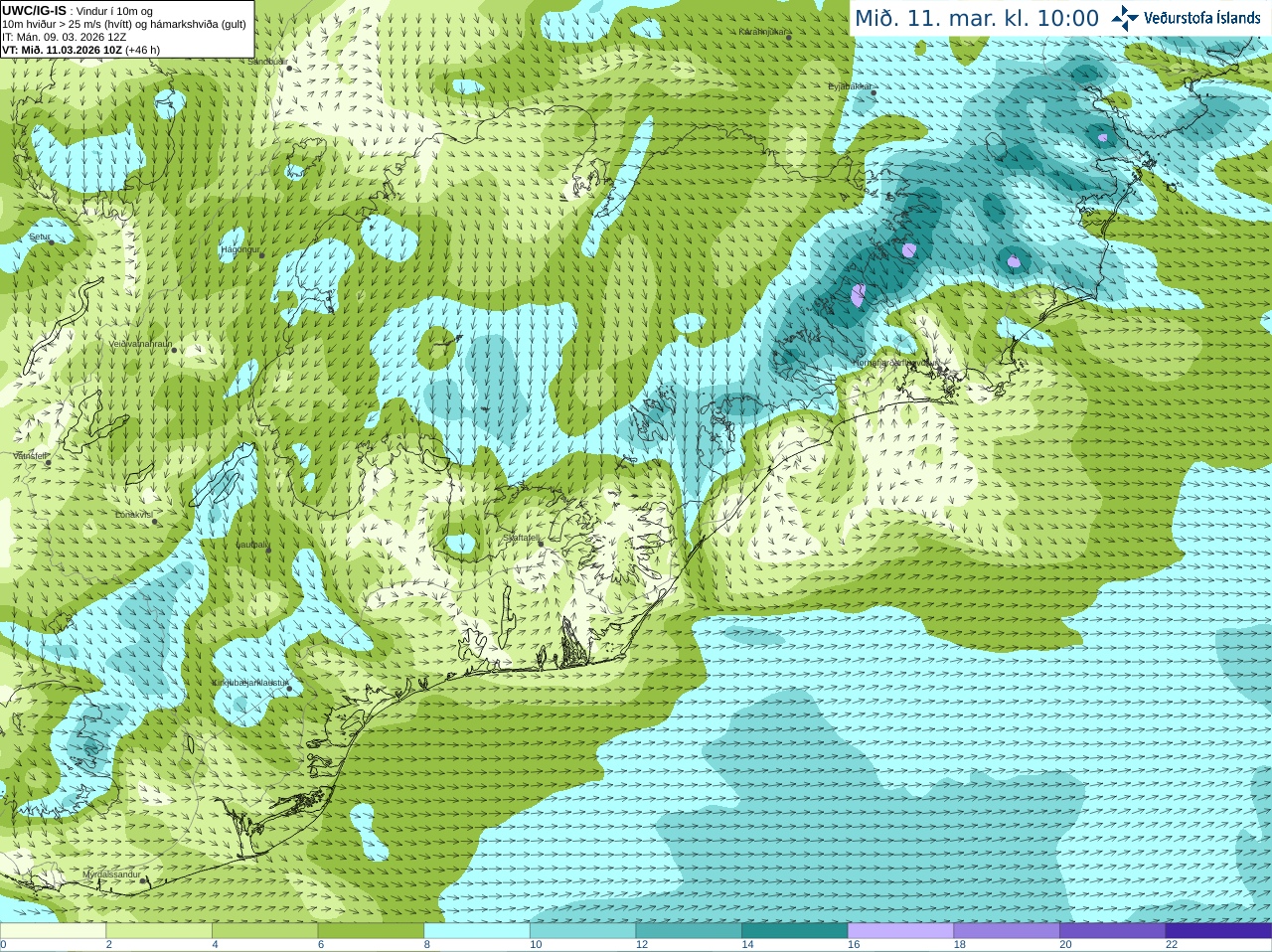The width and height of the screenshot is (1272, 952).
Task: Click the Veðurstofa Íslands logo symbol
Action: [1124, 17]
